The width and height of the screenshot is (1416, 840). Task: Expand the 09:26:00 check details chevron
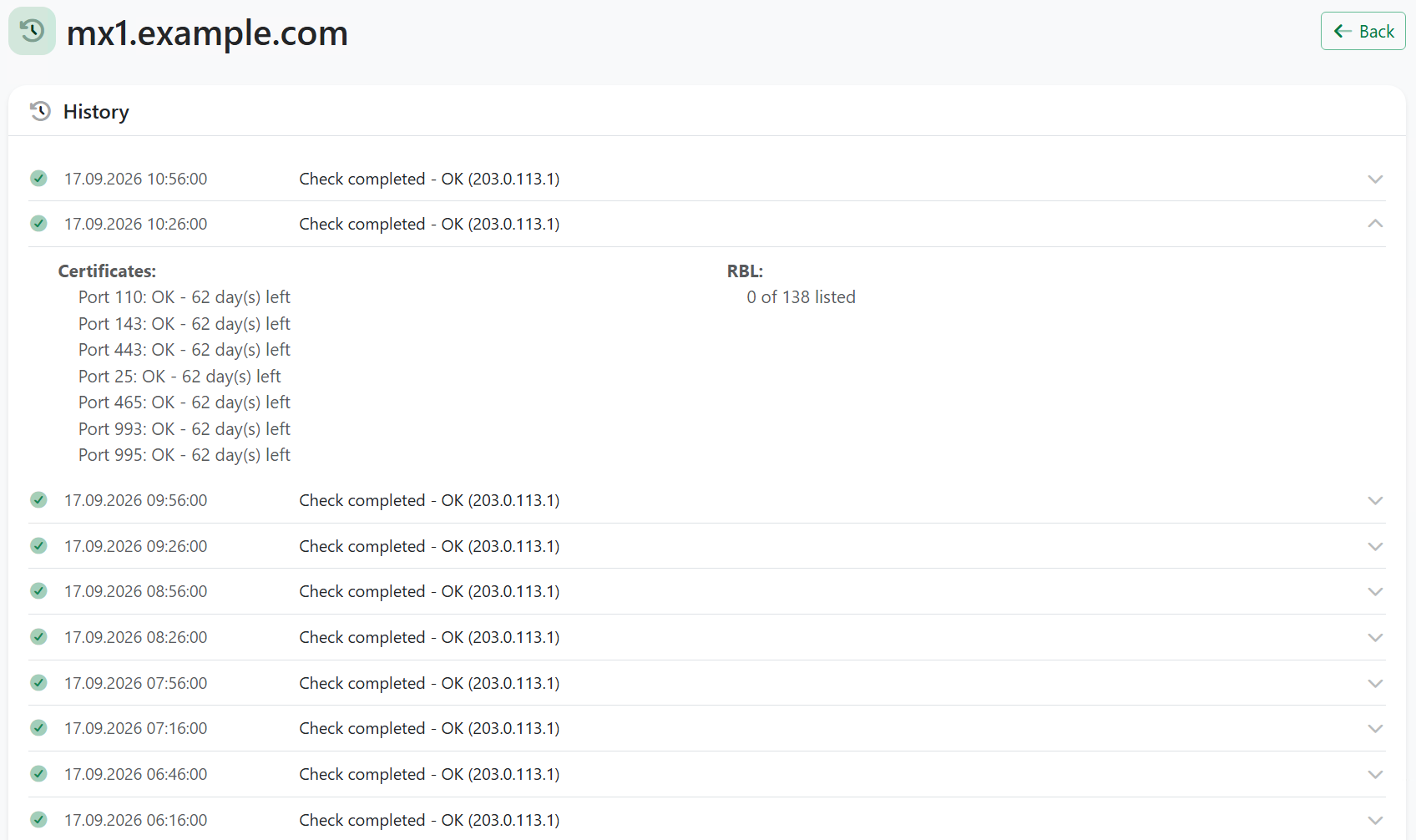[1375, 546]
